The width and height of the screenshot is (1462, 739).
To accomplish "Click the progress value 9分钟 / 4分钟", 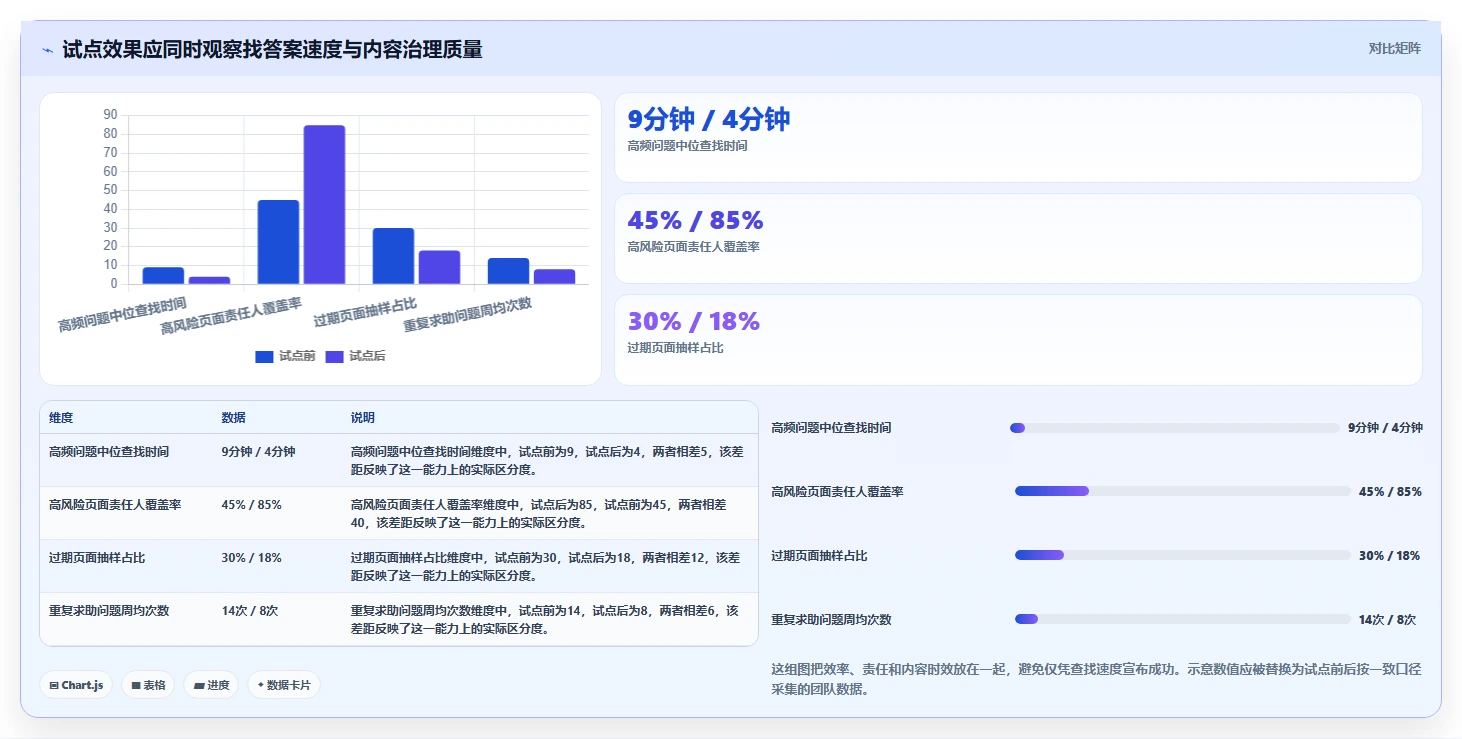I will click(1385, 428).
